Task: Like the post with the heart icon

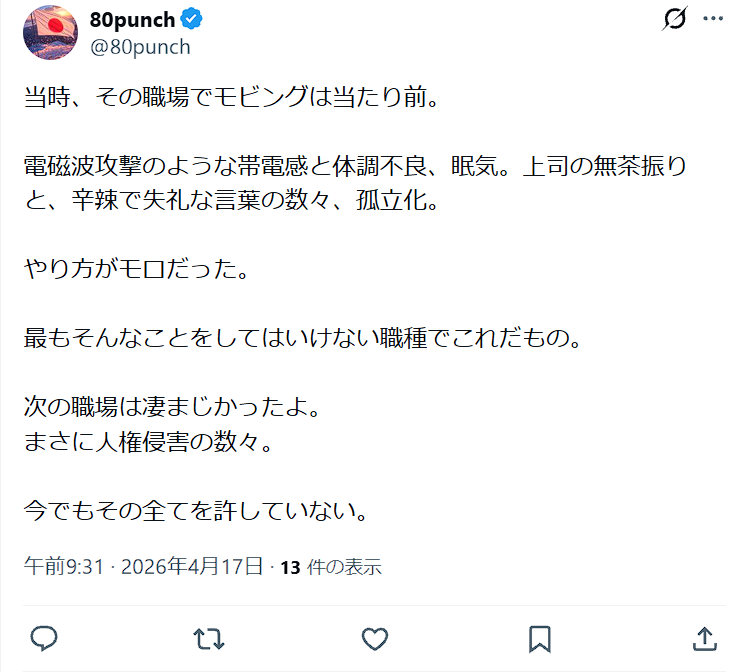Action: (x=374, y=637)
